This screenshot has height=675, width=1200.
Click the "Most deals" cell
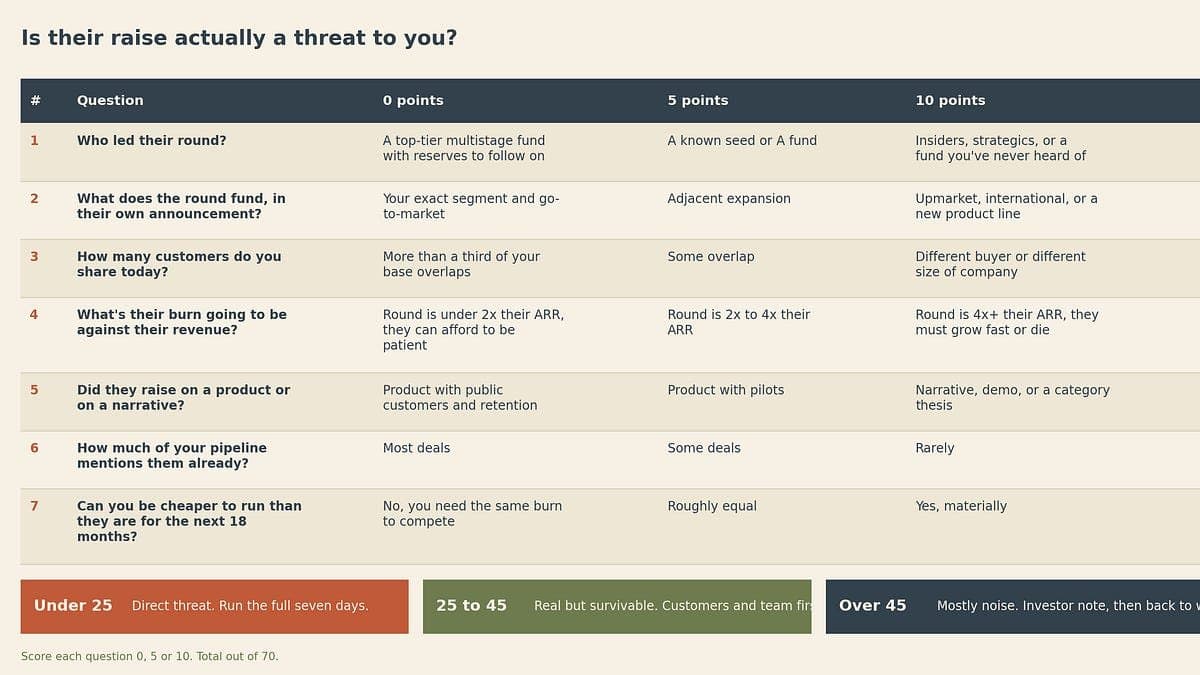416,449
